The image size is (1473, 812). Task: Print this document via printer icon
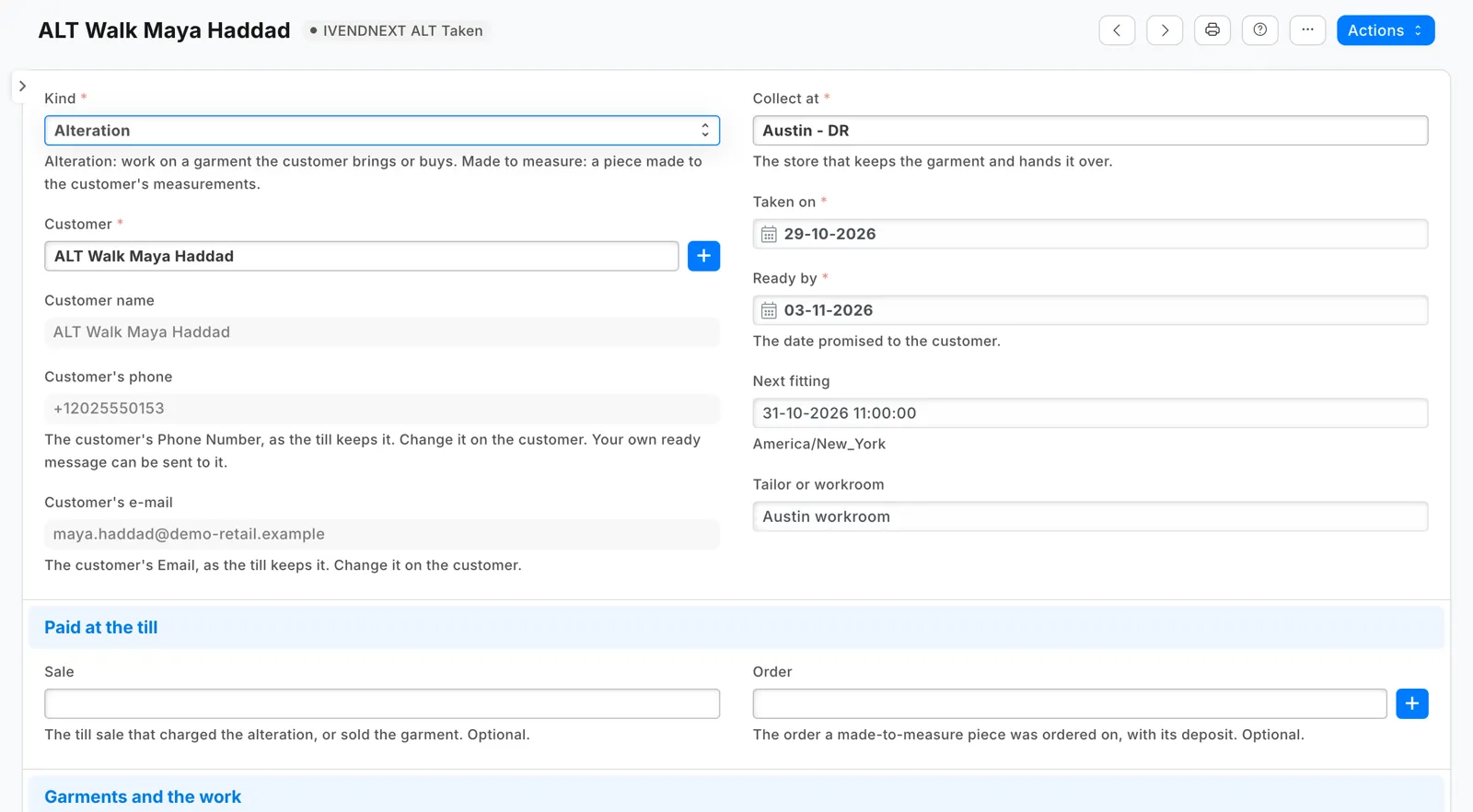tap(1212, 30)
